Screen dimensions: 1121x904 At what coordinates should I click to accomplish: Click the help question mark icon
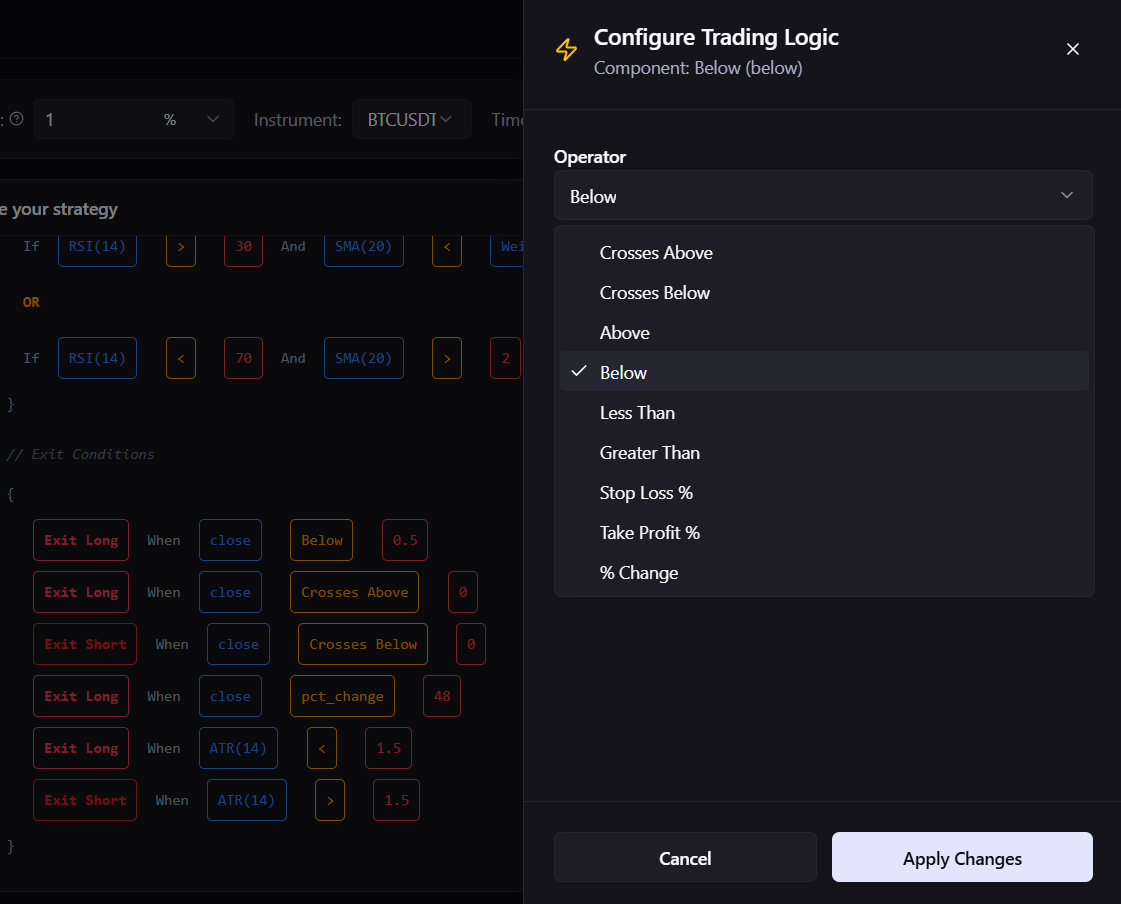(16, 119)
